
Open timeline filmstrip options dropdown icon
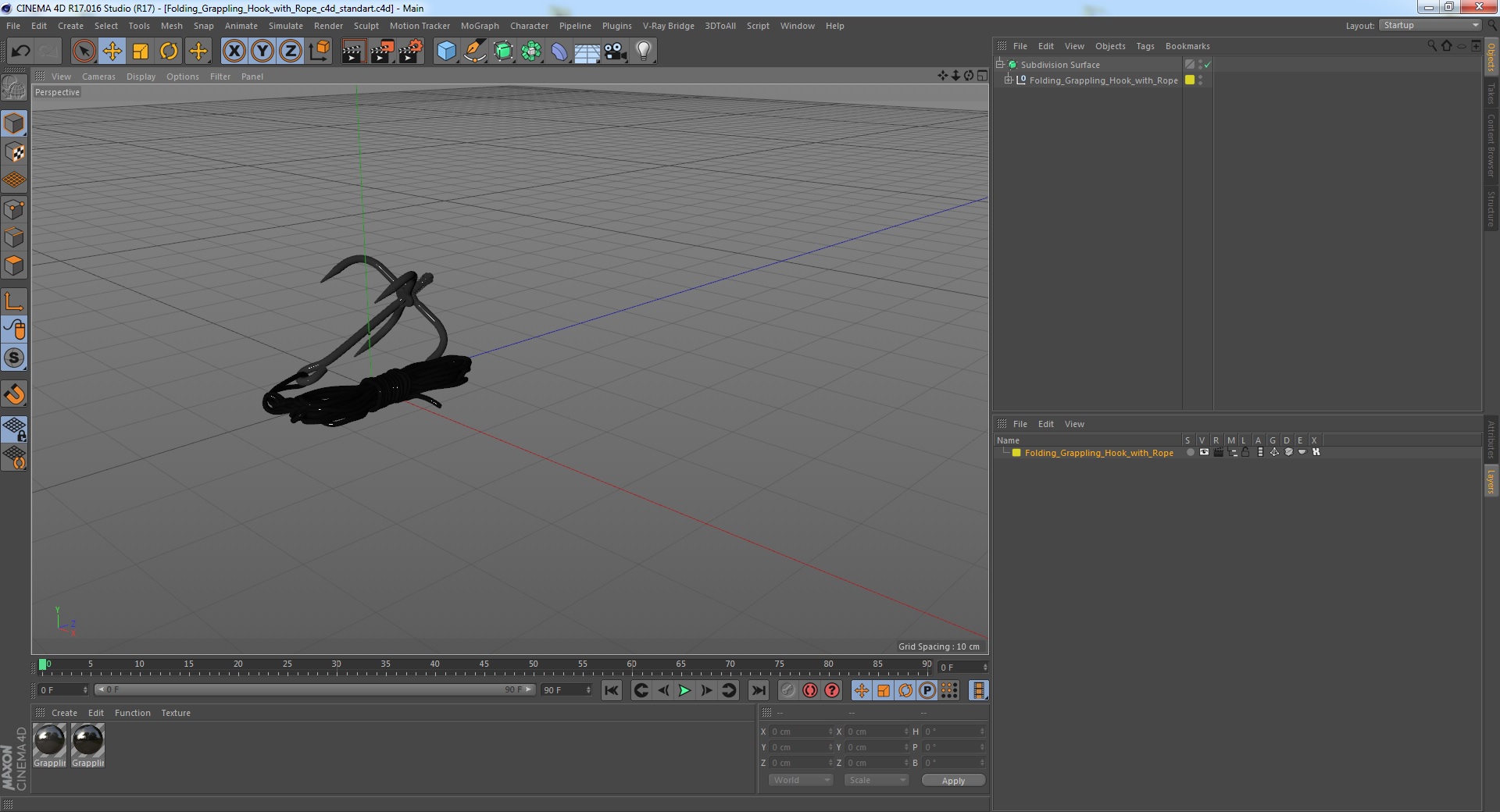pyautogui.click(x=978, y=690)
